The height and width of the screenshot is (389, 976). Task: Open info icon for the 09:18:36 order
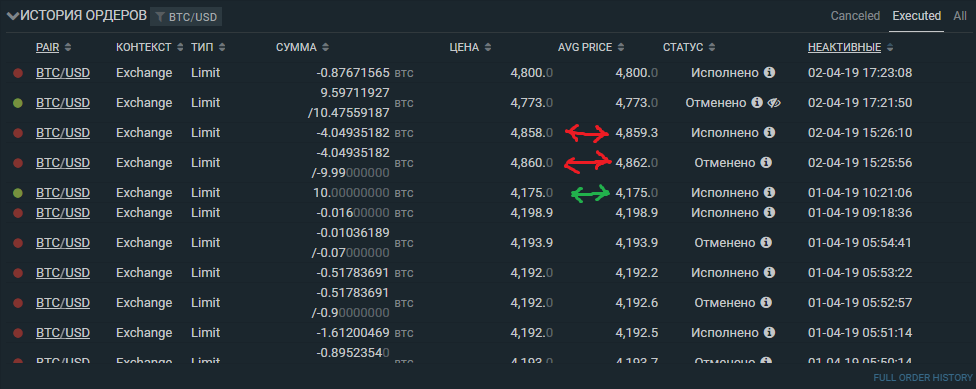click(769, 212)
